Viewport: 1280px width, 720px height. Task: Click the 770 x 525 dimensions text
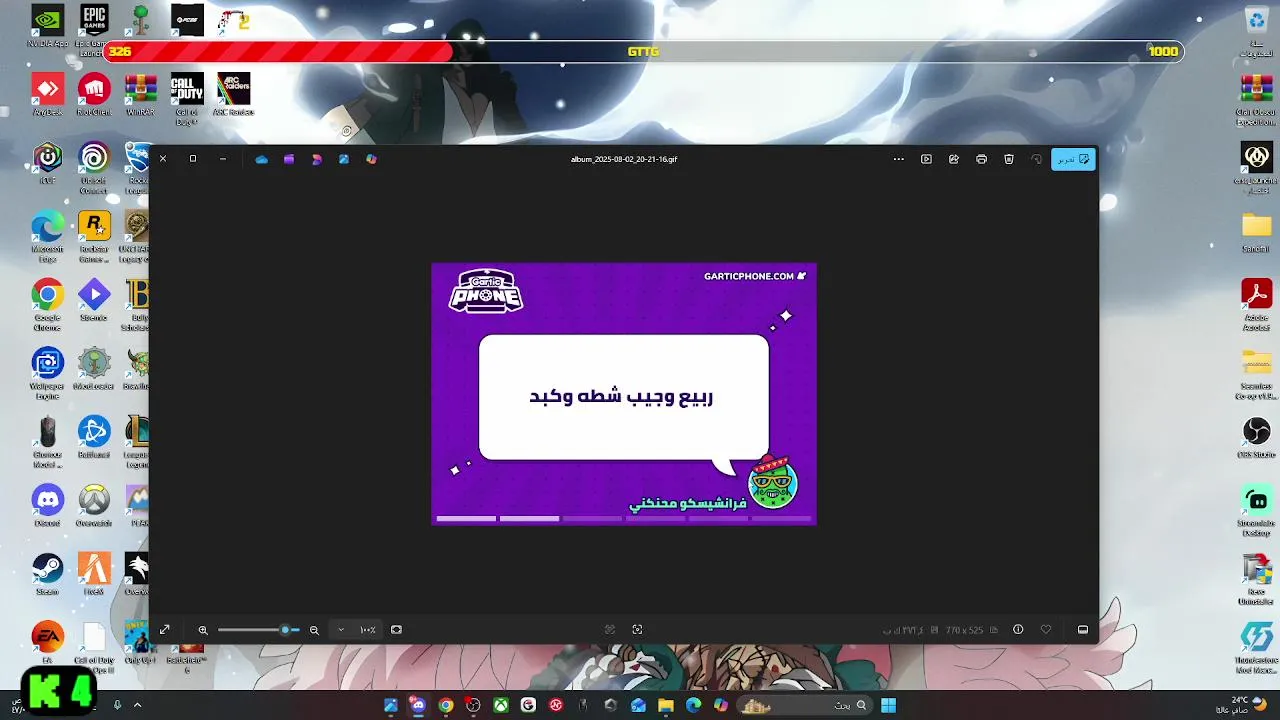[965, 630]
